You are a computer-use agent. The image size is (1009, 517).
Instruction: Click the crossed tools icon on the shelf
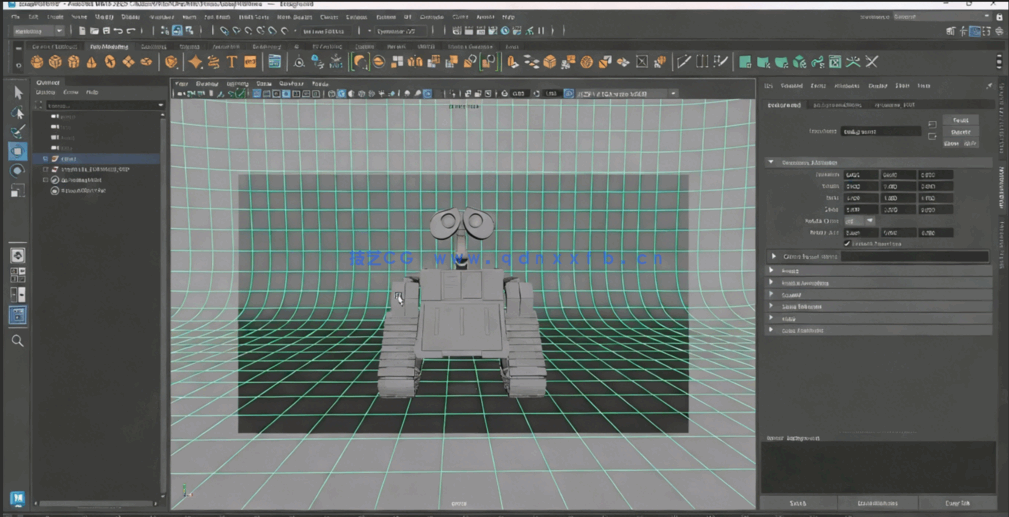[871, 62]
